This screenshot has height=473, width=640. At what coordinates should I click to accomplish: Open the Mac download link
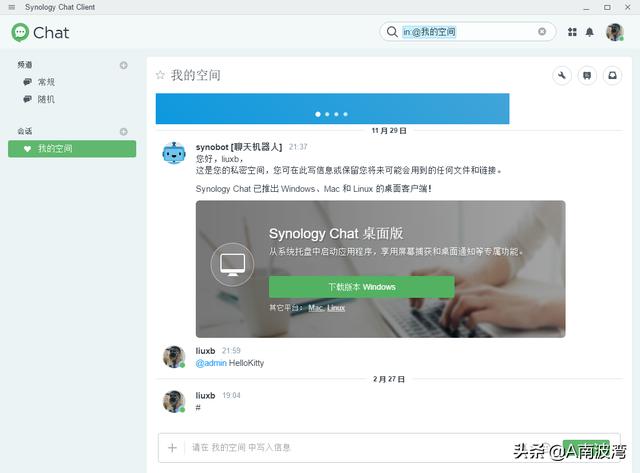pos(316,308)
